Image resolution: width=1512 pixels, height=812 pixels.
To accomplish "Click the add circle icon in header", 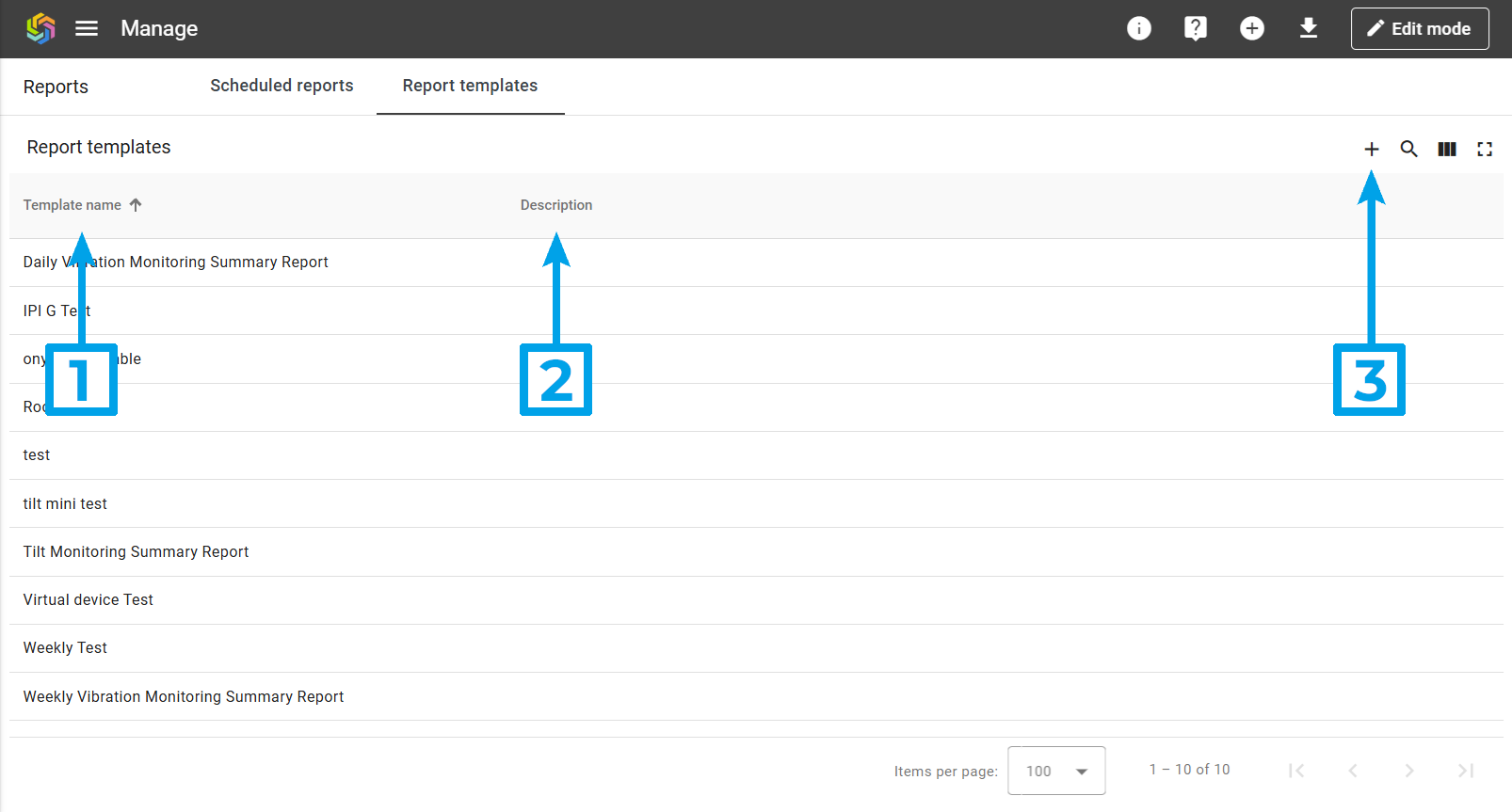I will tap(1252, 28).
